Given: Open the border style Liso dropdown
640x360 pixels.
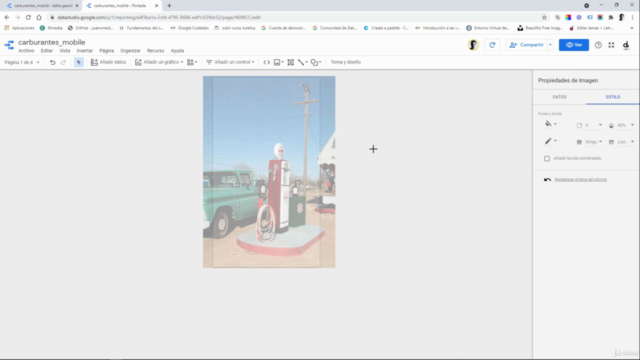Looking at the screenshot, I should pos(621,142).
